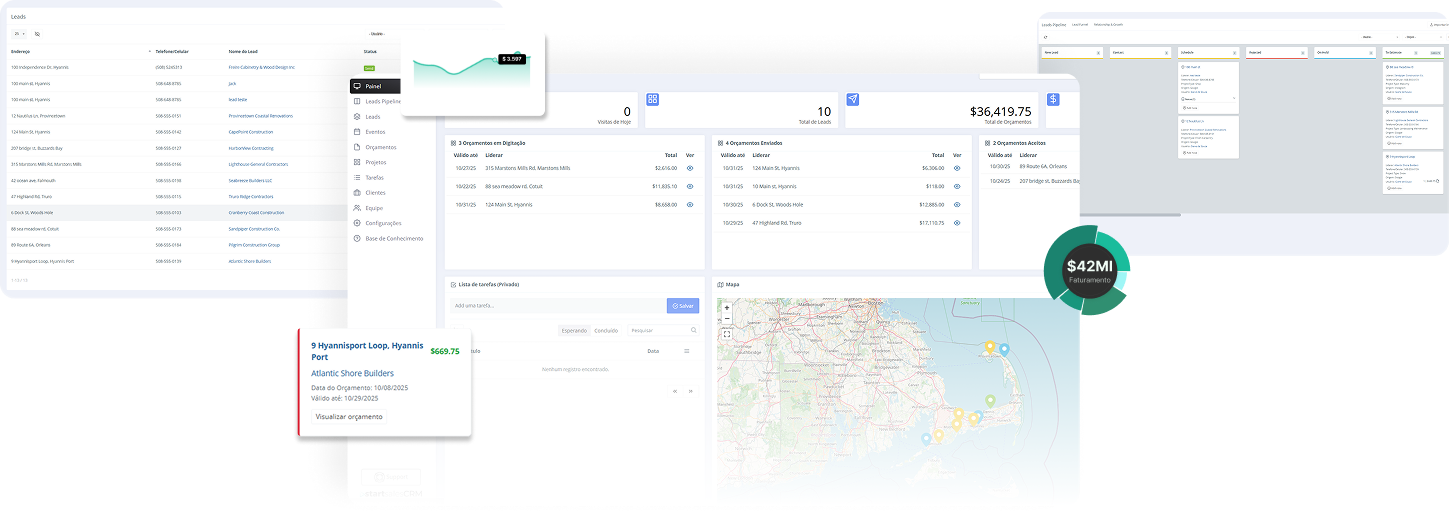Click the Salvar button
This screenshot has width=1449, height=518.
coord(682,306)
